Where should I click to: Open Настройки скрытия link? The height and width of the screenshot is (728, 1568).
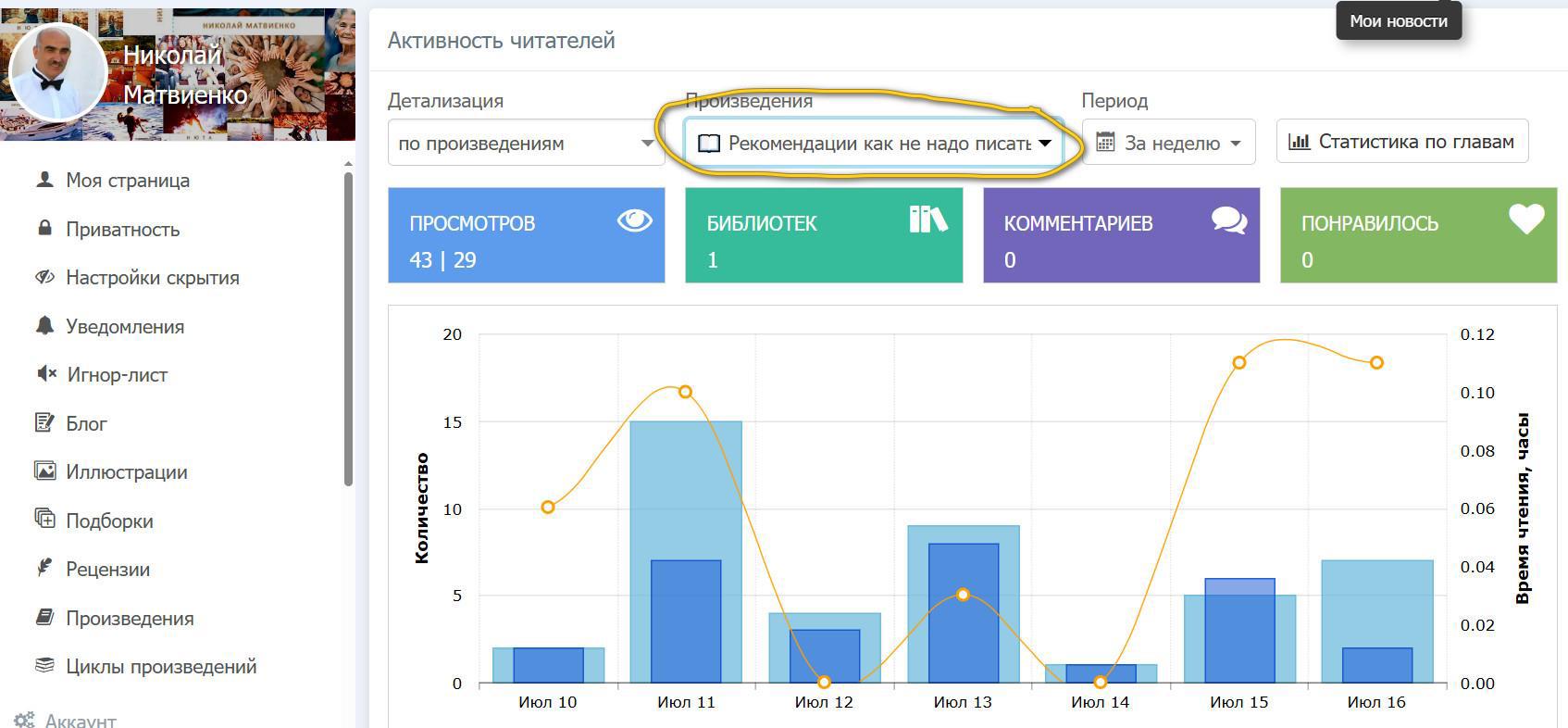coord(152,278)
